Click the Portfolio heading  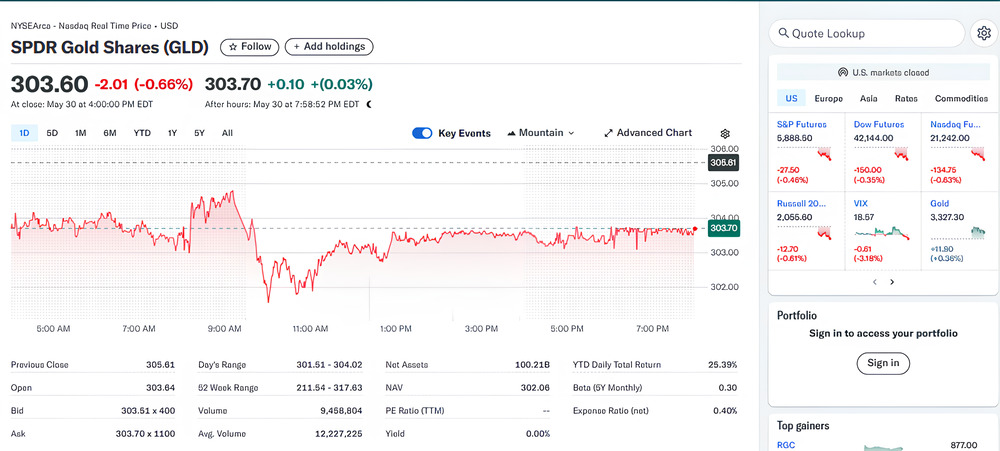797,315
